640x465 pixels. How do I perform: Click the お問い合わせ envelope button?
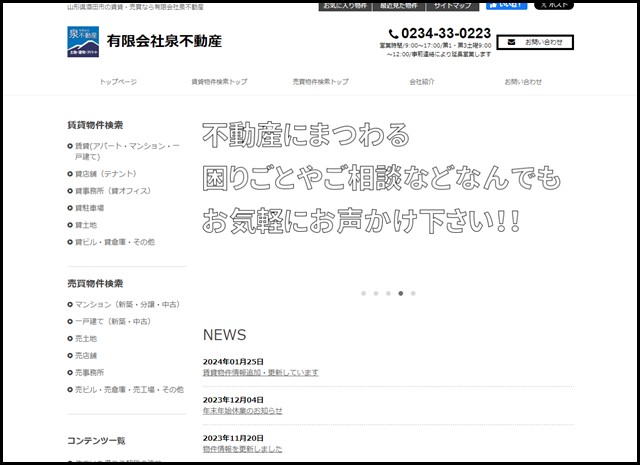coord(536,42)
